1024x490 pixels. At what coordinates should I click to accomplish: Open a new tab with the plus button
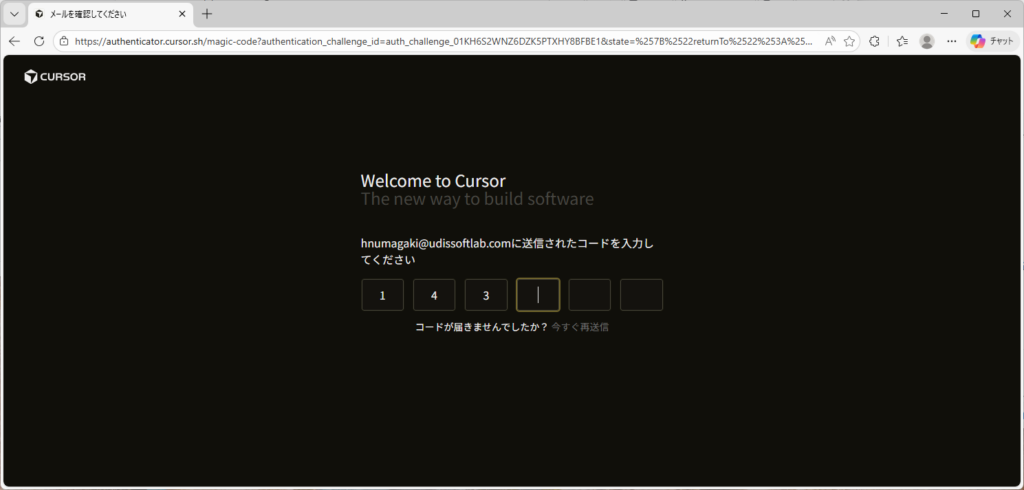click(x=207, y=14)
